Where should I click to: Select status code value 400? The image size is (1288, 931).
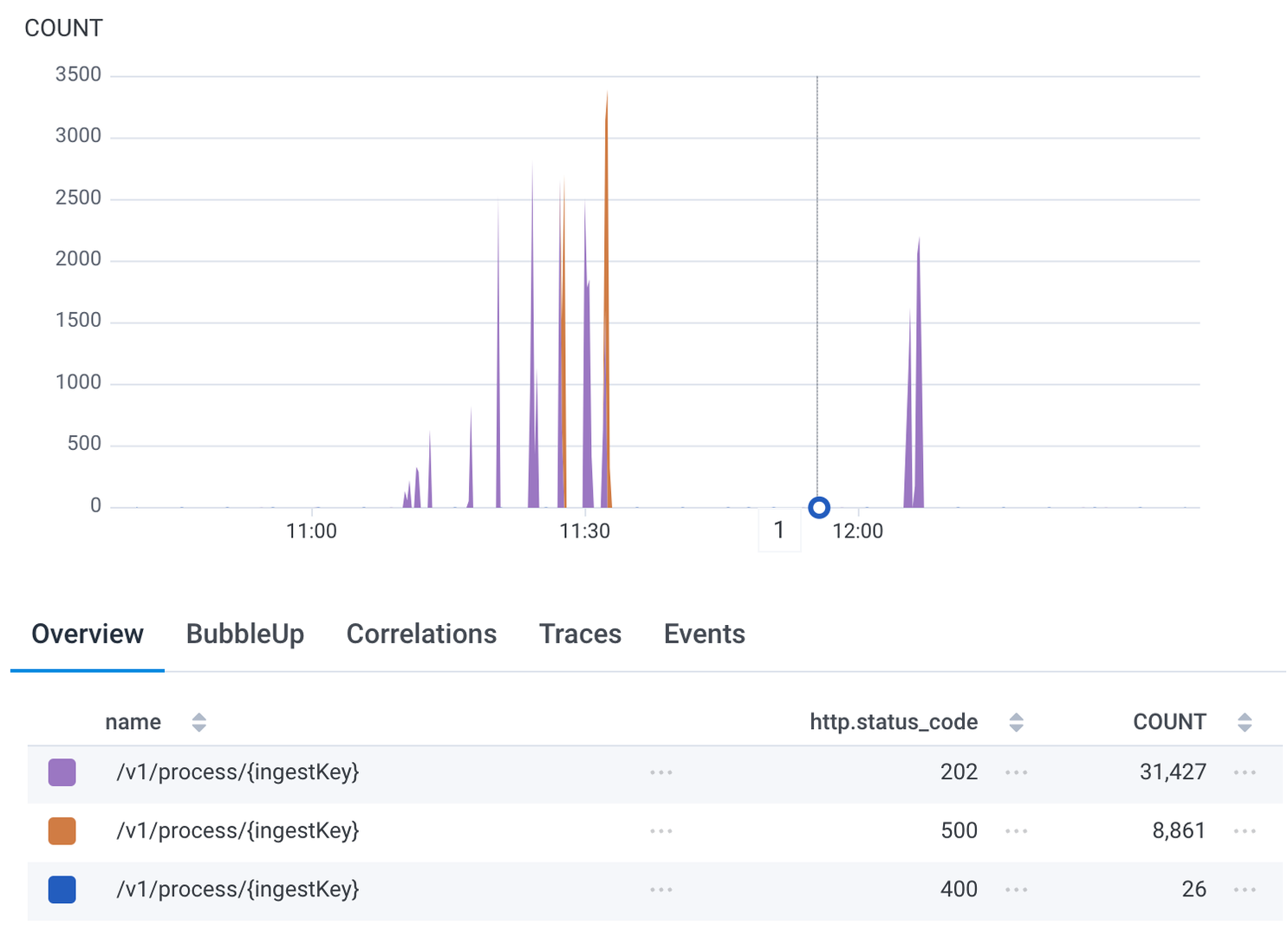click(x=959, y=889)
